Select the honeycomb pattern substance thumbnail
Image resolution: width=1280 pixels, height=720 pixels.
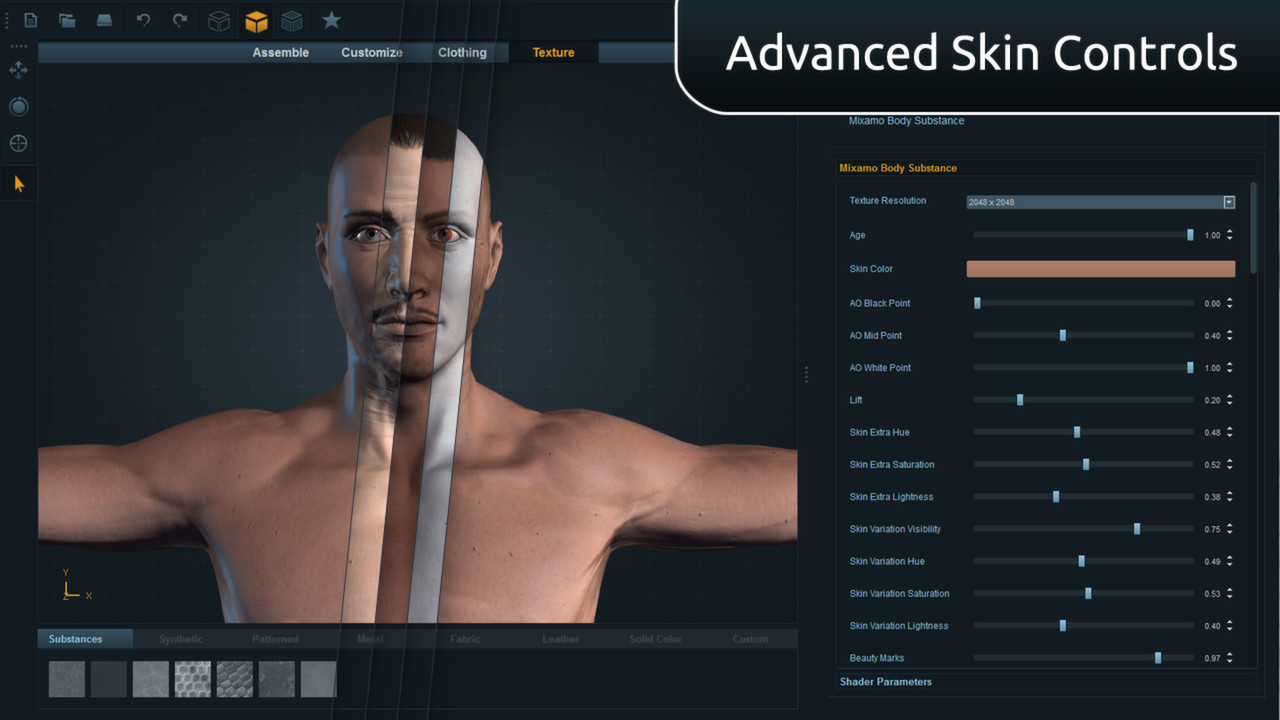tap(192, 679)
